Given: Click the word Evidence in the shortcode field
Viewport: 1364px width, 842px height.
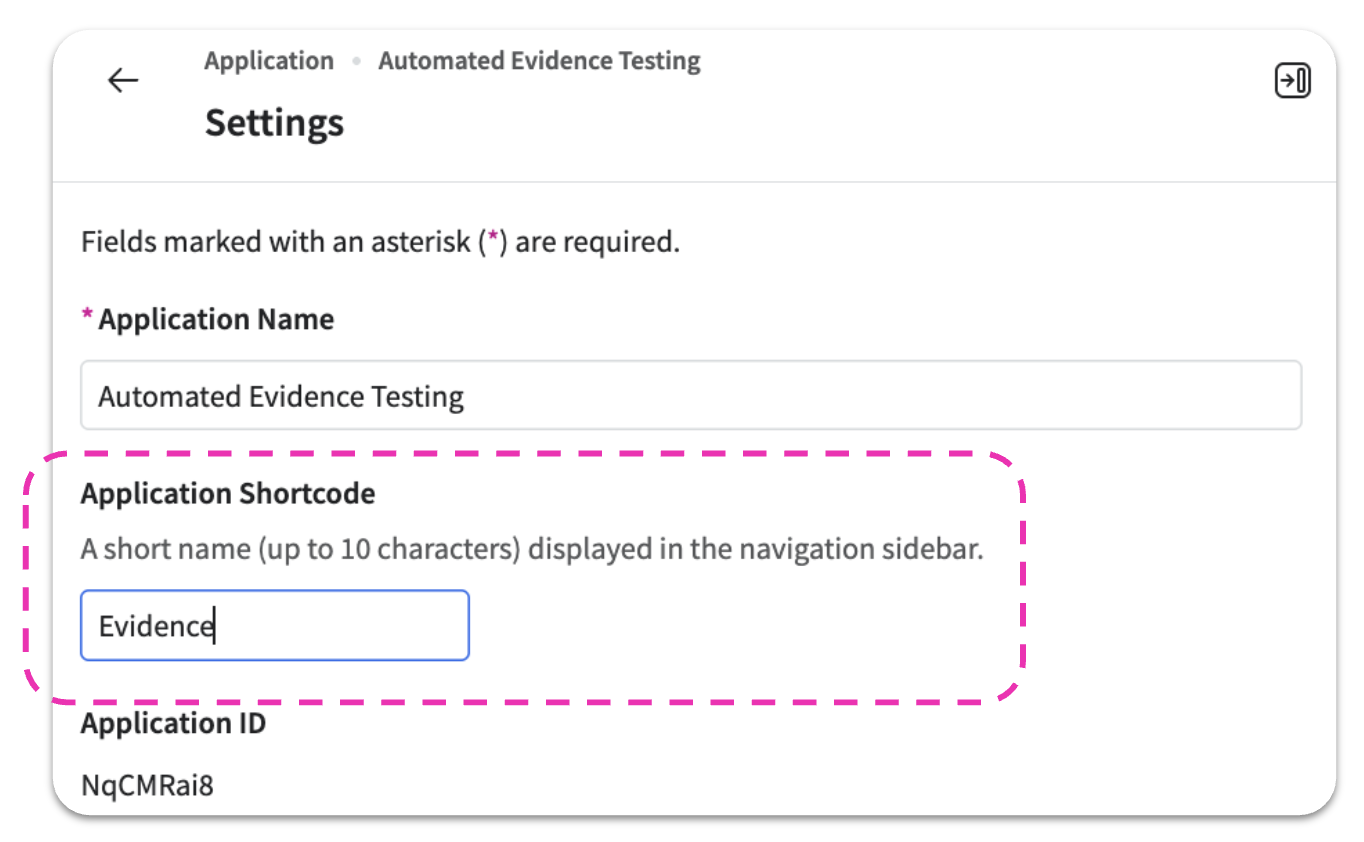Looking at the screenshot, I should point(156,627).
